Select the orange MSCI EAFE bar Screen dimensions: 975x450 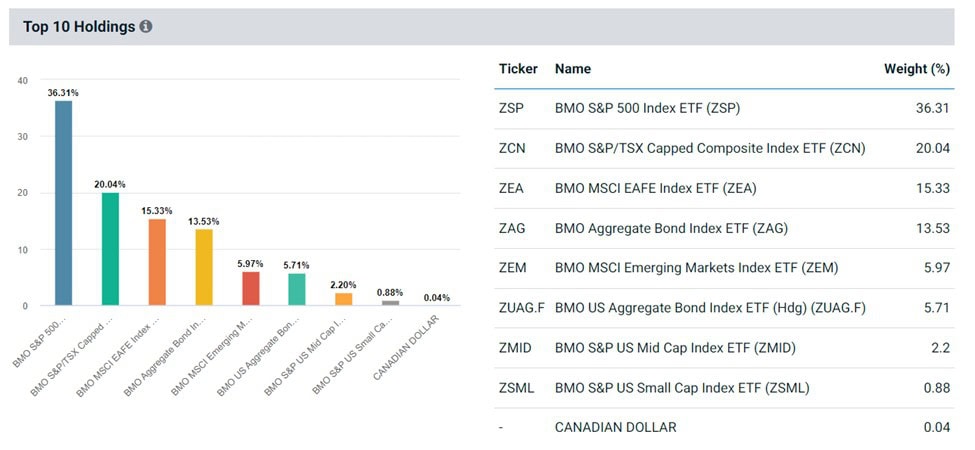(157, 261)
